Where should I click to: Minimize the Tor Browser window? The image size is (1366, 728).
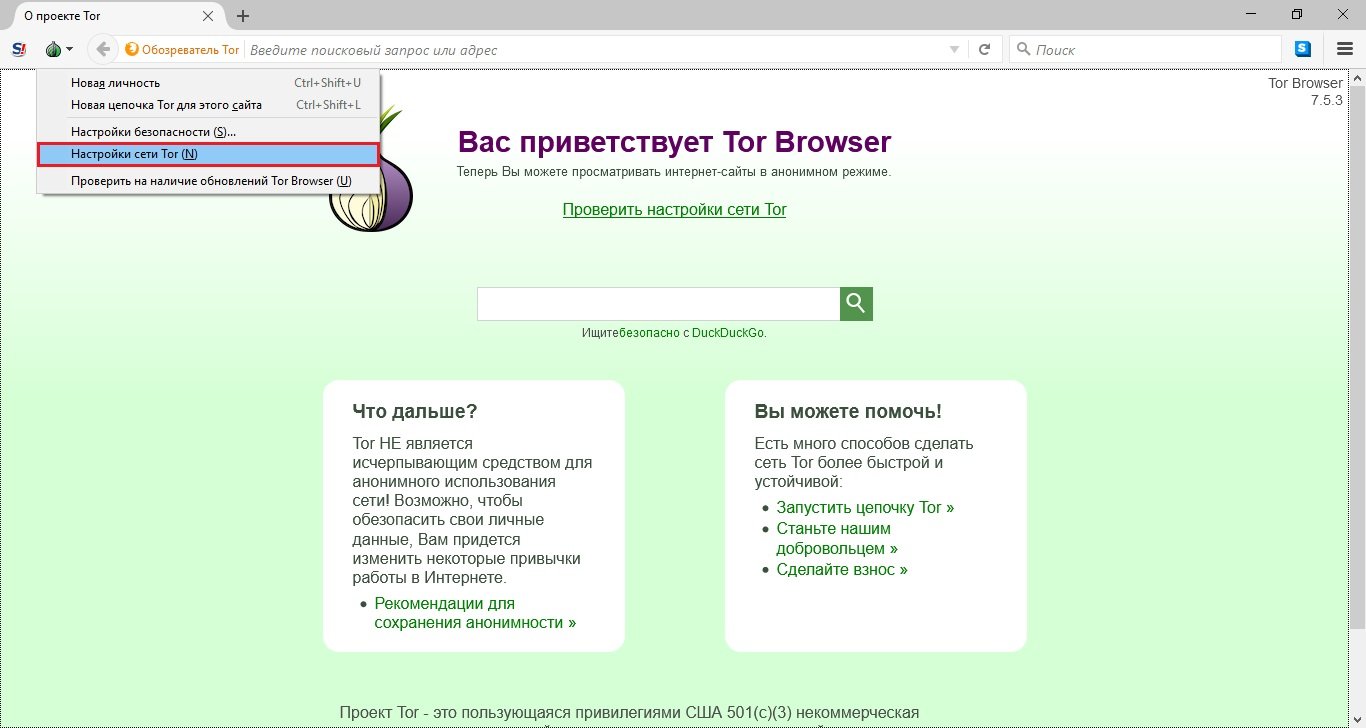click(1250, 14)
